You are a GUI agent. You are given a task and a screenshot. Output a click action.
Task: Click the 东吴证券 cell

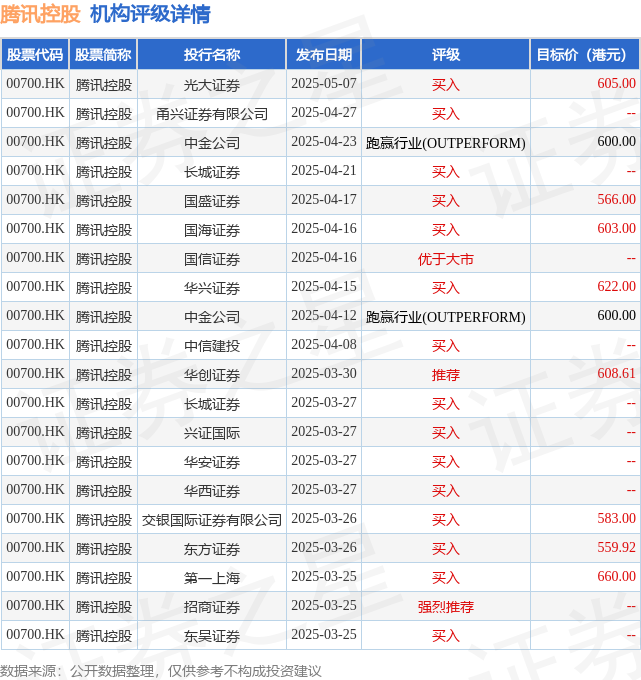(212, 636)
